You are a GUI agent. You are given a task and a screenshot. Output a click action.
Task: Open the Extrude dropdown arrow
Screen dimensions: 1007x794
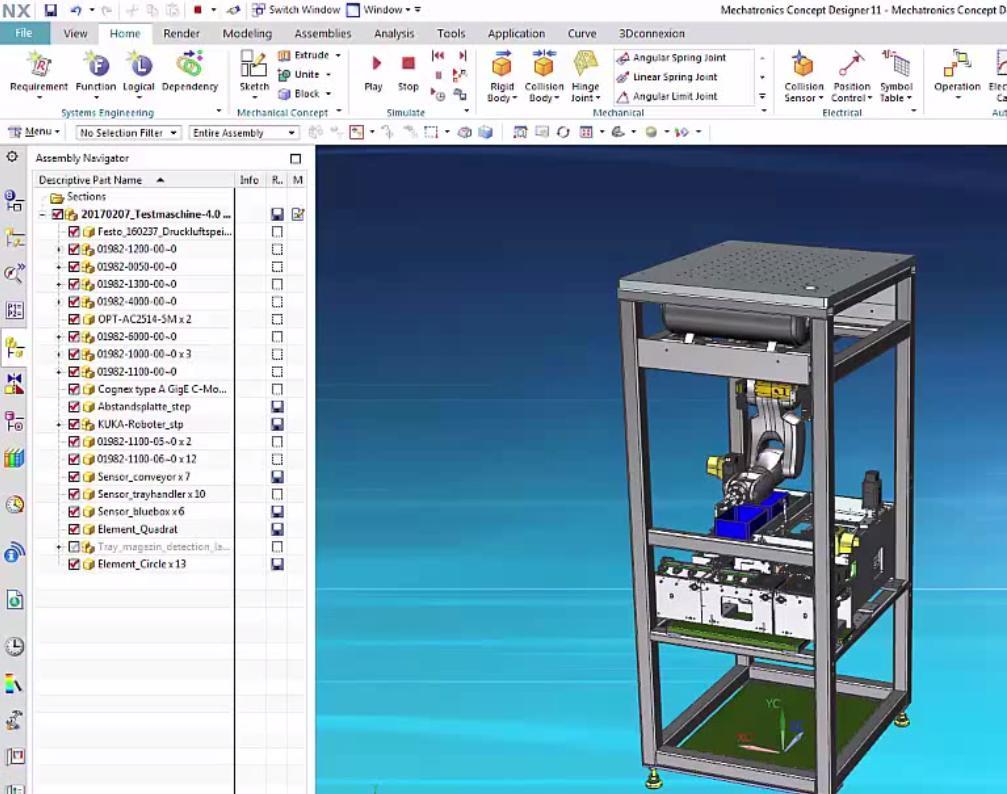338,55
